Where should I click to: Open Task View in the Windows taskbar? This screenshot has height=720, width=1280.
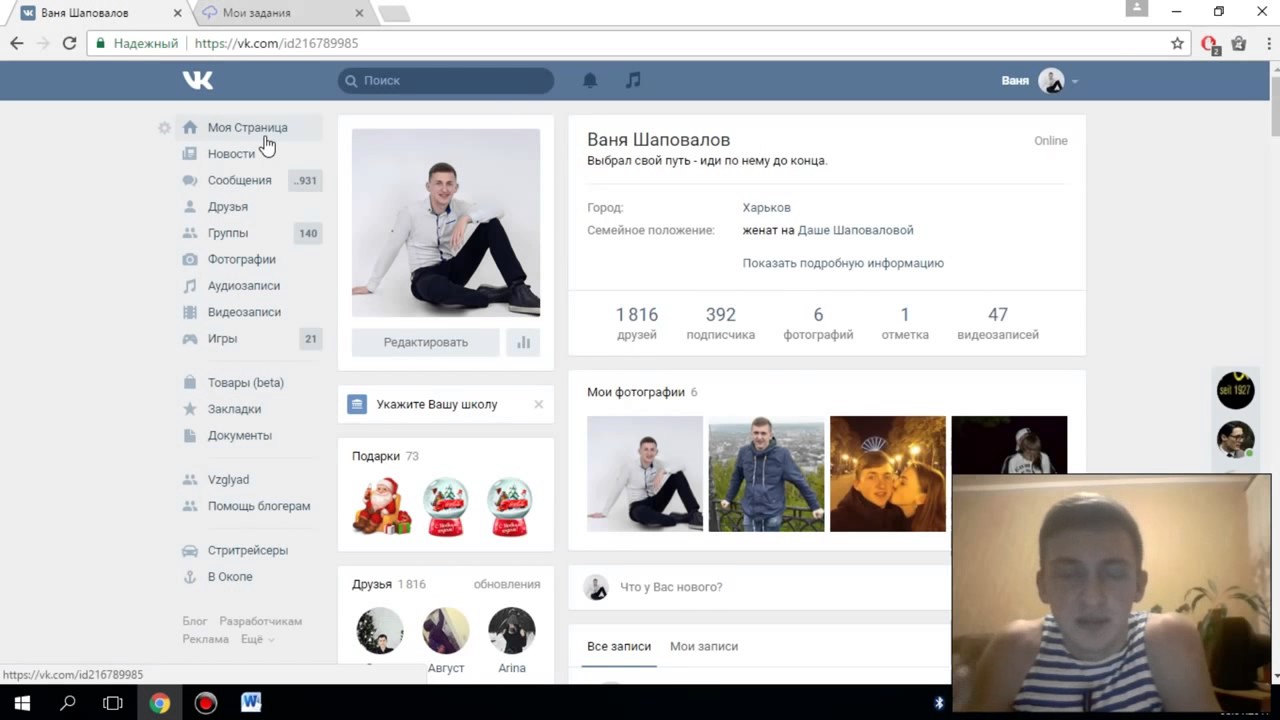pos(113,703)
